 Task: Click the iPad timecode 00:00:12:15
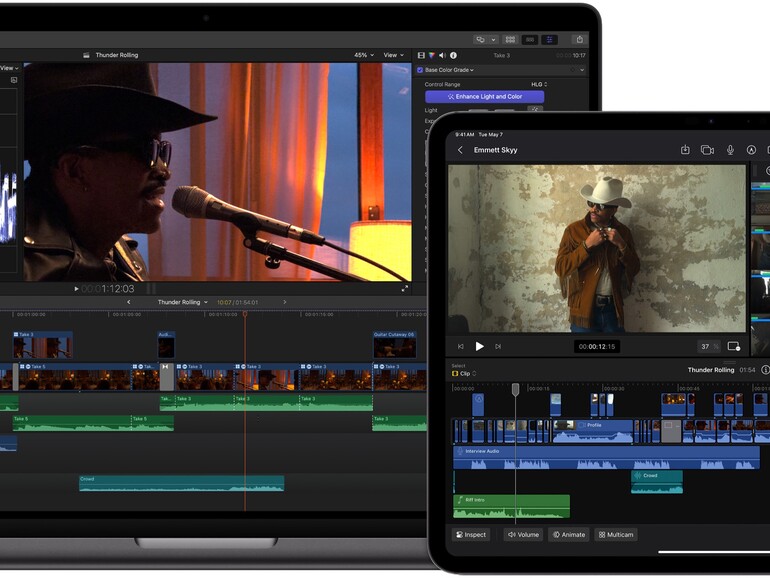click(597, 347)
